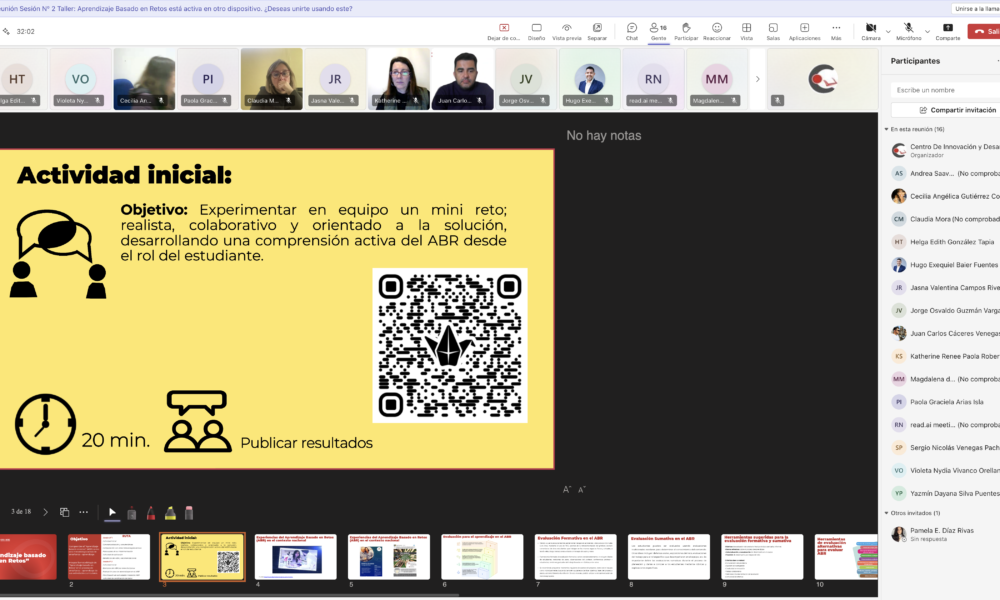Click the red Salir hang-up button
The image size is (1000, 600).
tap(984, 31)
